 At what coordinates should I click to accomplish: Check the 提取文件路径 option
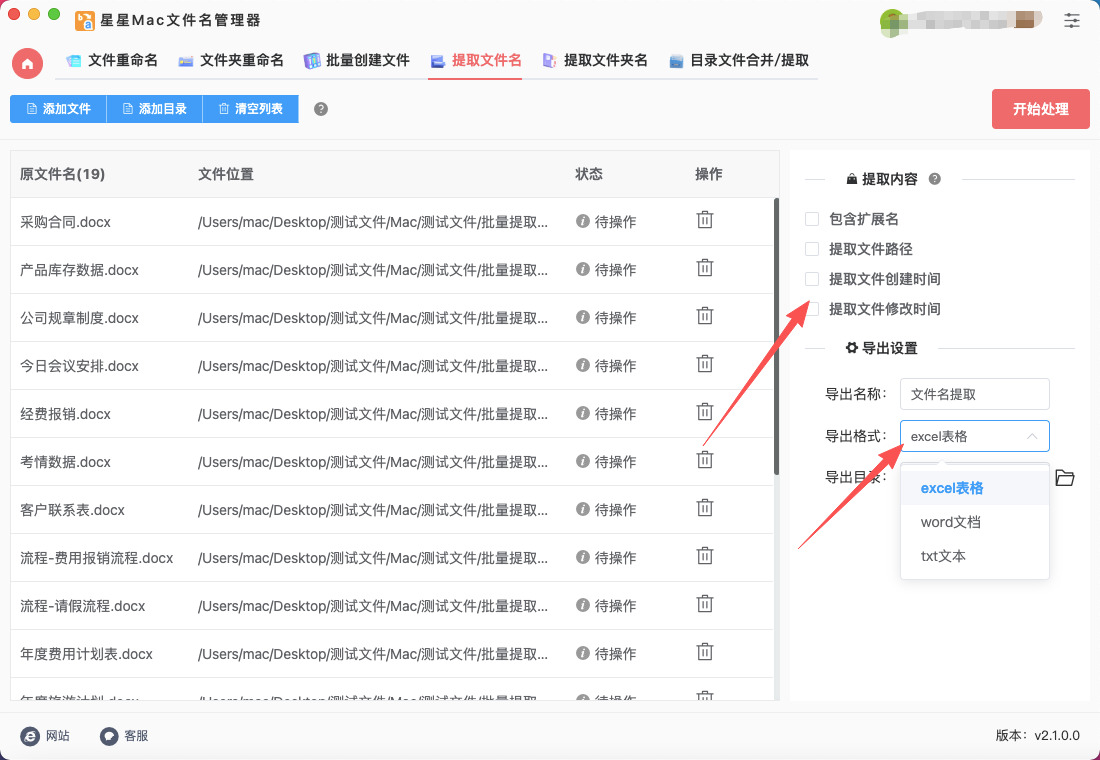click(x=812, y=249)
